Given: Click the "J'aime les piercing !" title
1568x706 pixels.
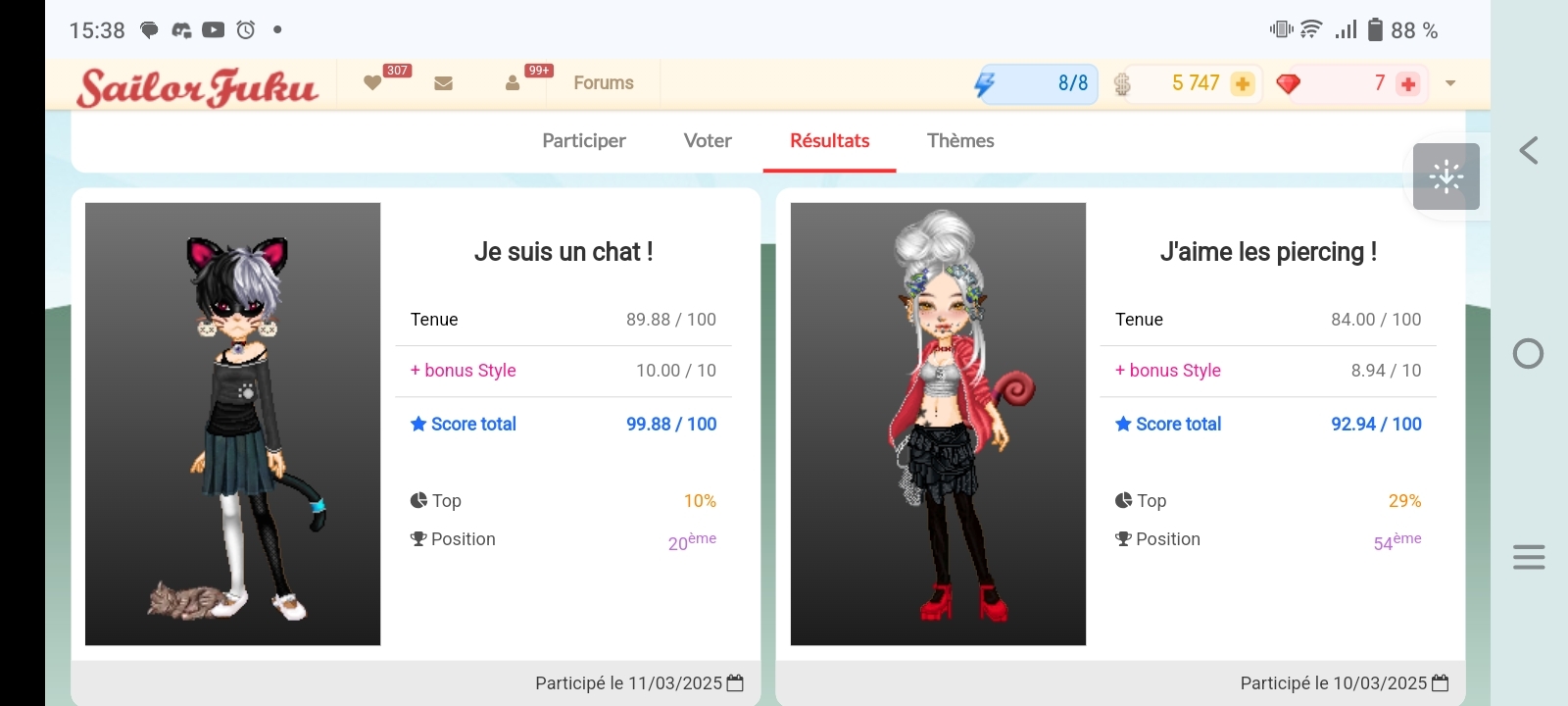Looking at the screenshot, I should coord(1268,252).
